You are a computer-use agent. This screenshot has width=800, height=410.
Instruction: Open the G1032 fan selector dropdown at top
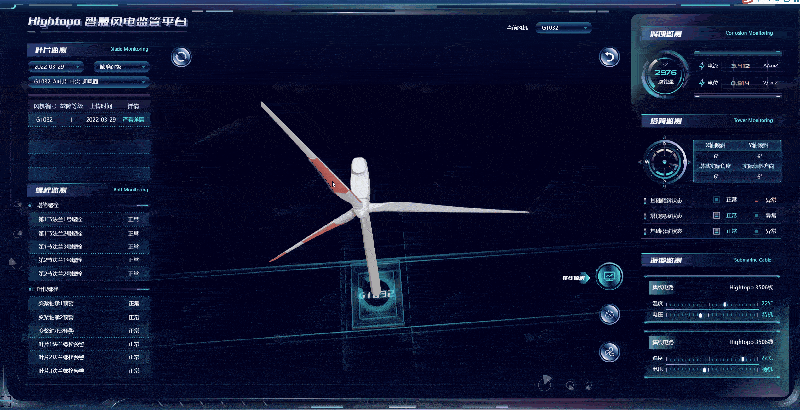[563, 28]
